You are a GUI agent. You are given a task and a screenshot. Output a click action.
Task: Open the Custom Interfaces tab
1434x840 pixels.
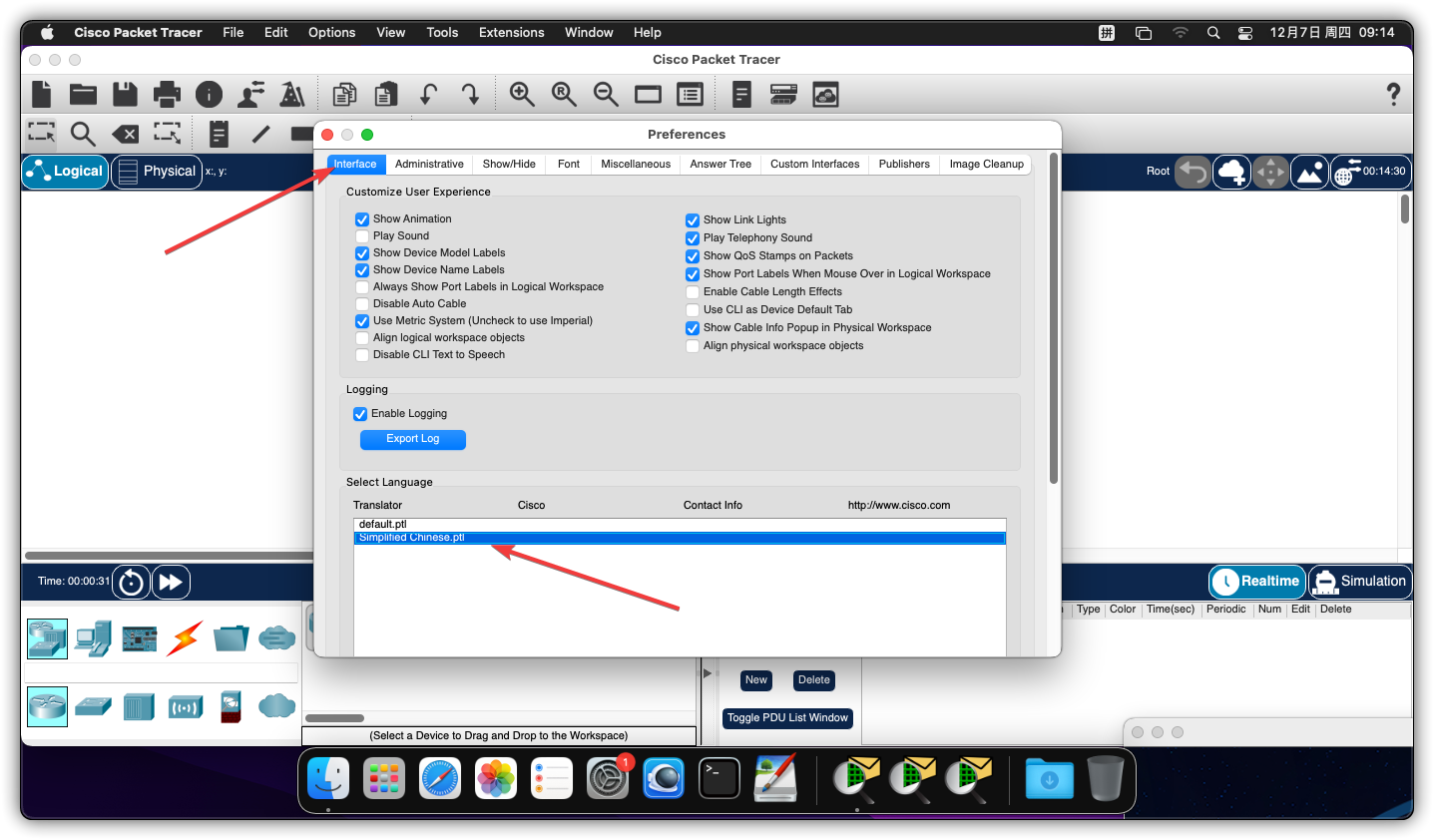point(814,164)
